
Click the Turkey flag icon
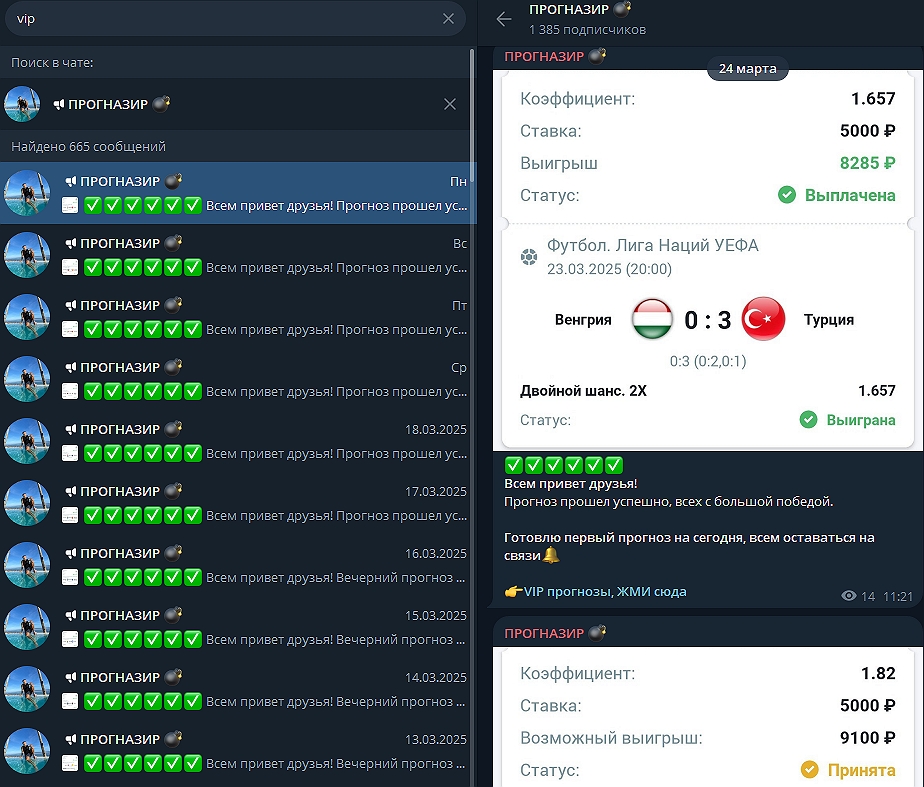(x=763, y=320)
